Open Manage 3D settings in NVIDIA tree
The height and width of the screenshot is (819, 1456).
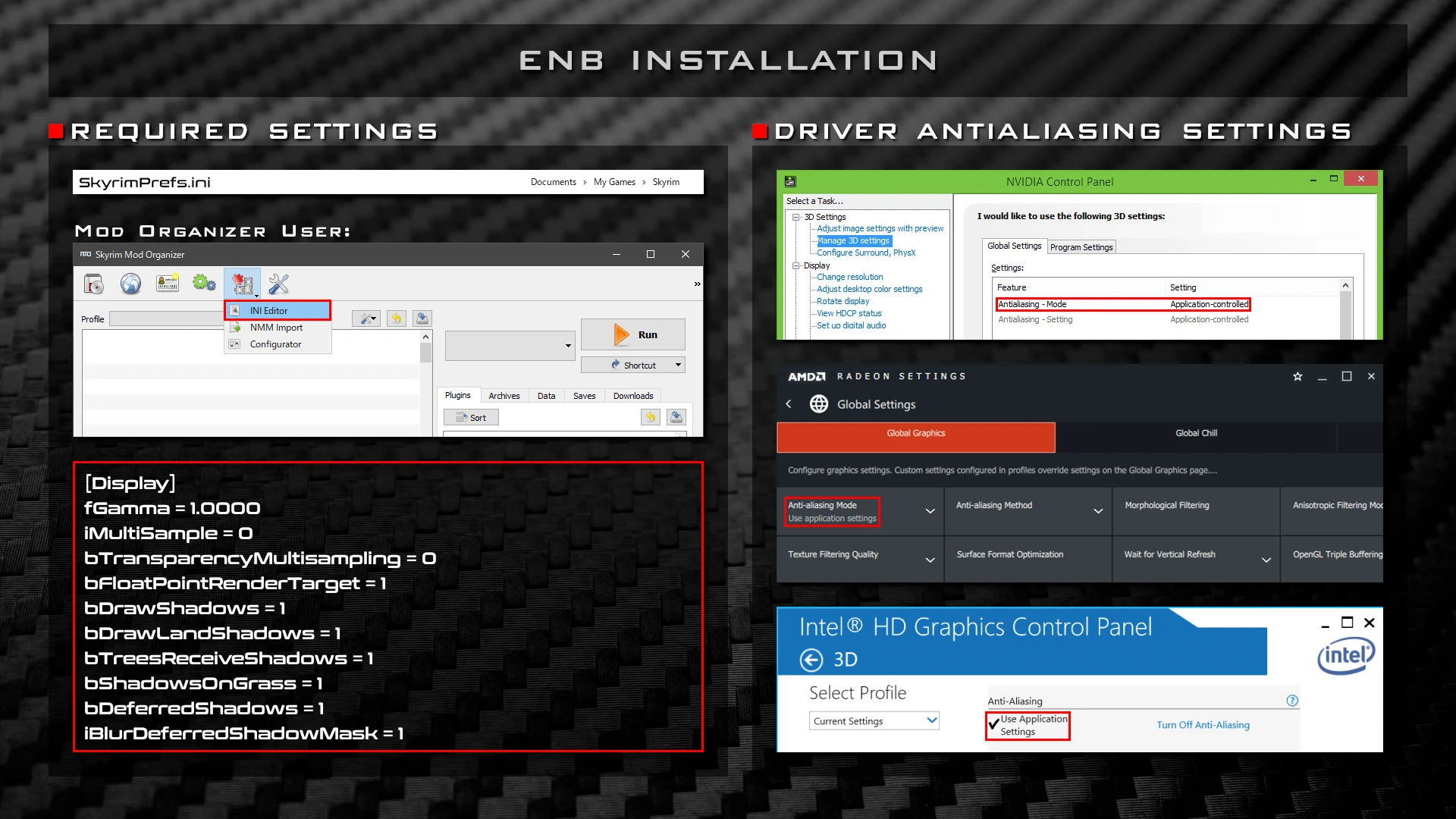coord(853,240)
